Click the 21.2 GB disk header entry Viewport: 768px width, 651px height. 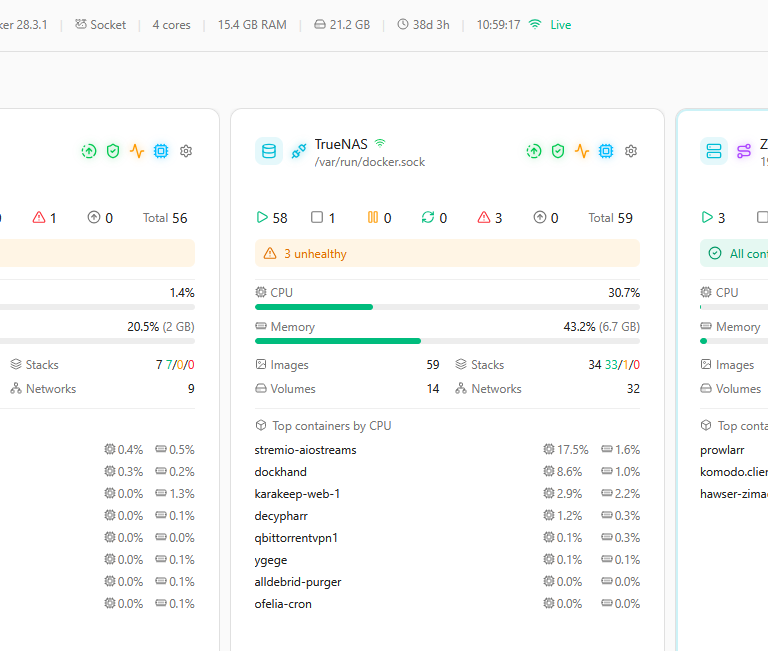point(342,24)
